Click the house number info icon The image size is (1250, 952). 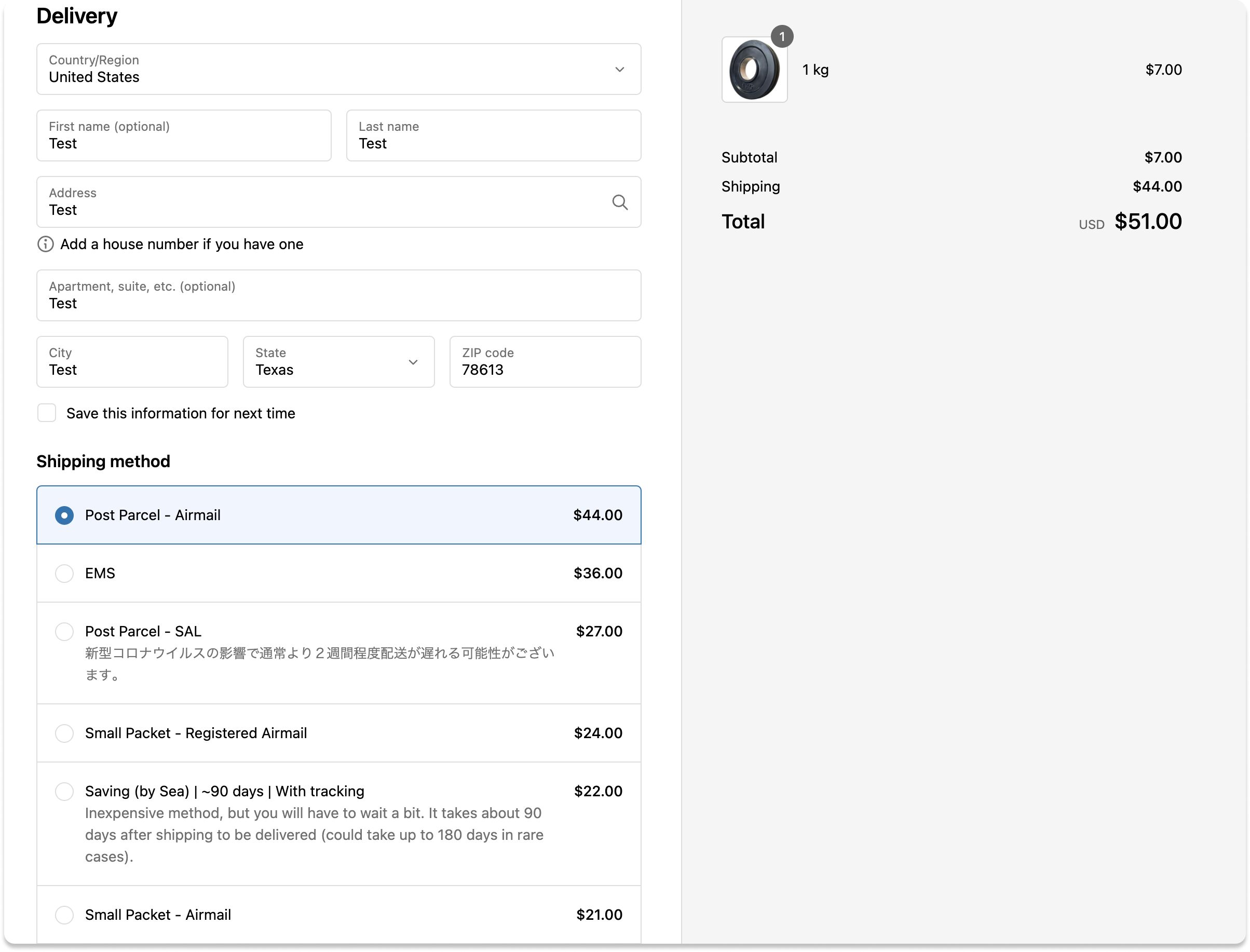(x=45, y=244)
